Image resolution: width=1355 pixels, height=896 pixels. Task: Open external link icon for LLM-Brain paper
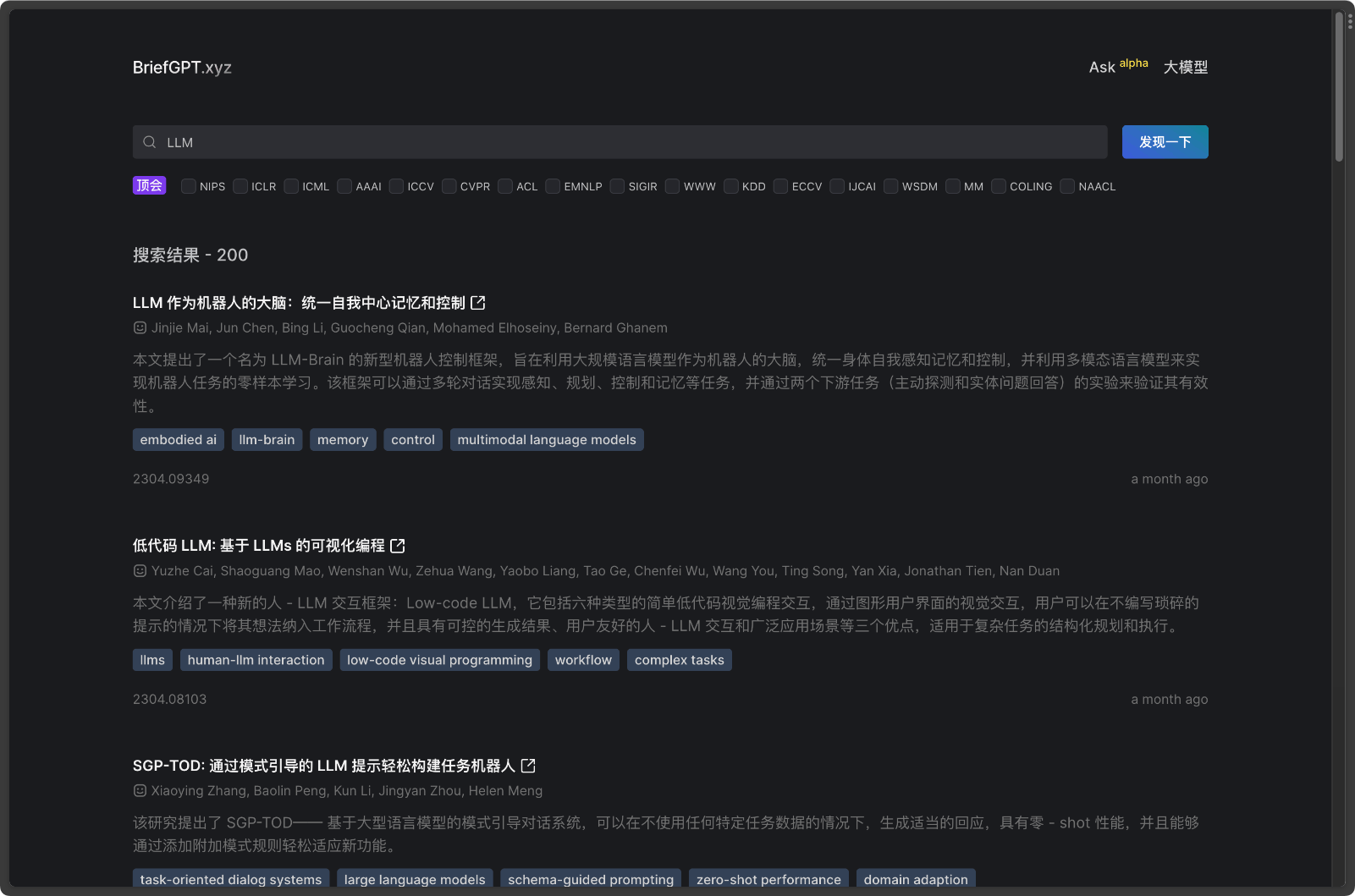[x=478, y=302]
